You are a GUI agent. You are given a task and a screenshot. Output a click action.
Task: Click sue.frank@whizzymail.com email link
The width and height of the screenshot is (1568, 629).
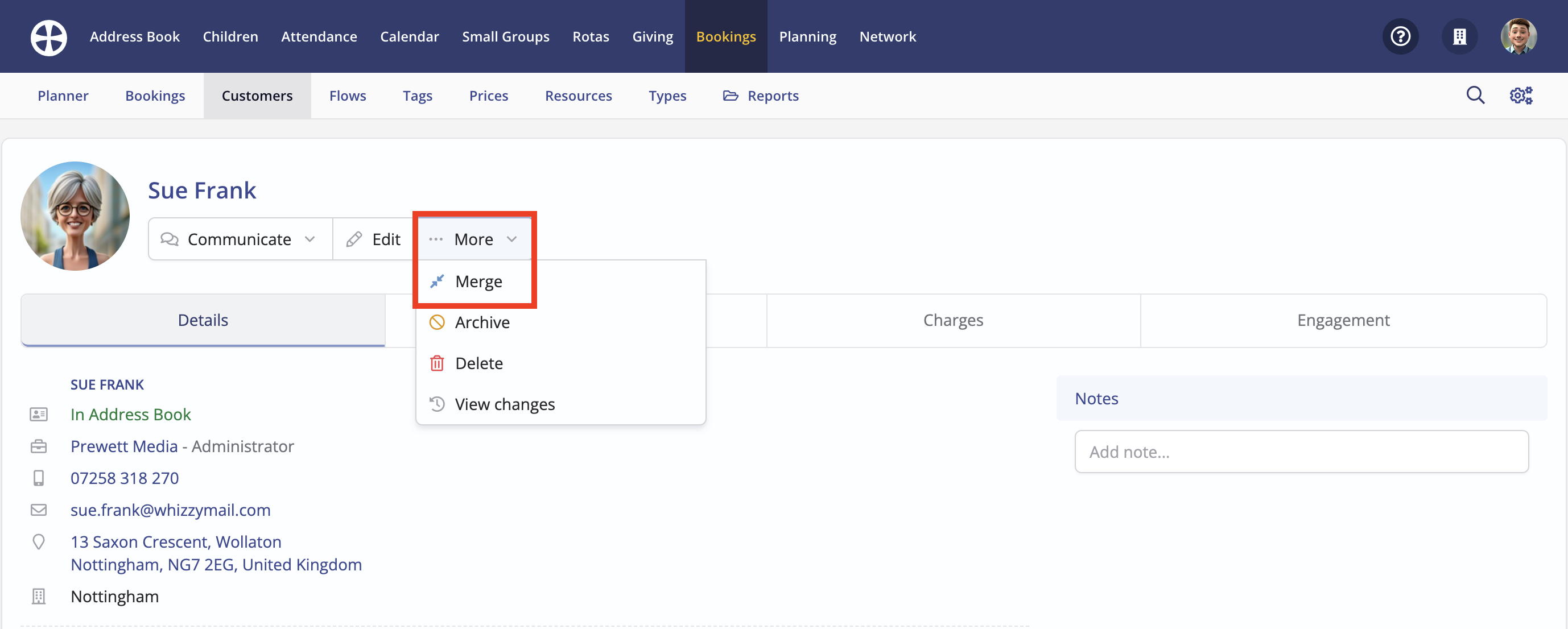171,510
